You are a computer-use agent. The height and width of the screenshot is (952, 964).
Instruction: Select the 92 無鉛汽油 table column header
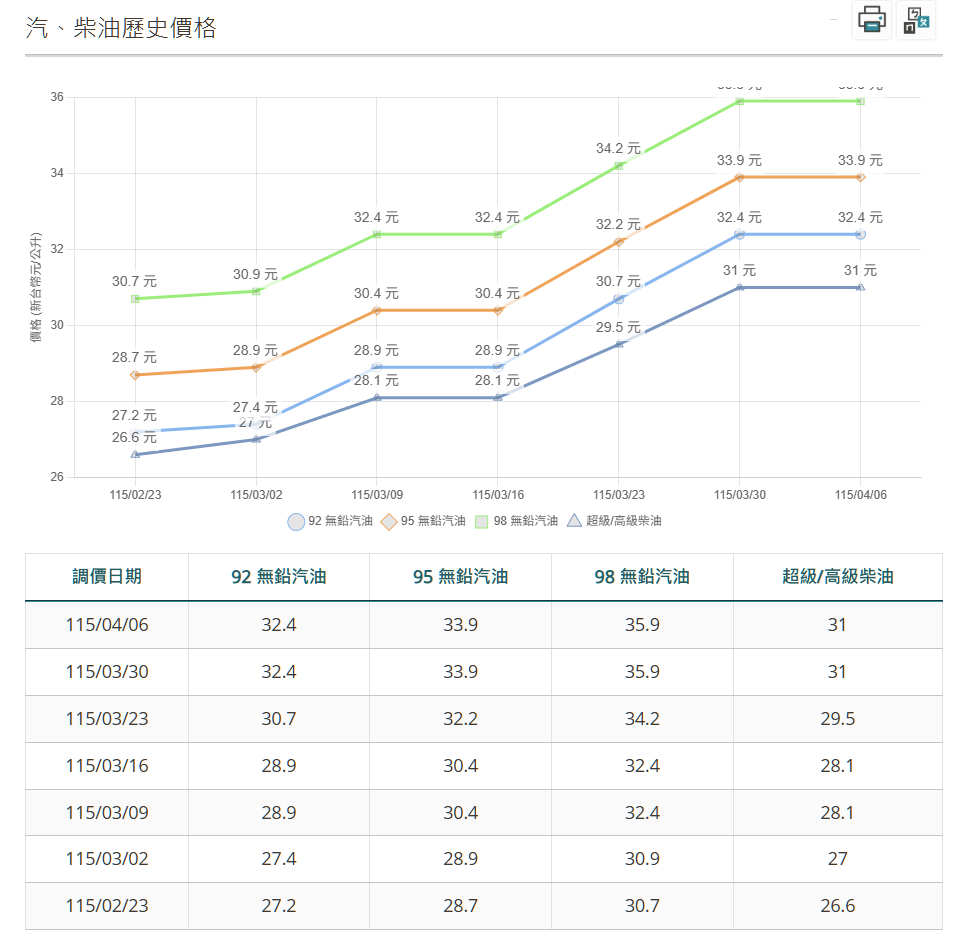point(279,577)
